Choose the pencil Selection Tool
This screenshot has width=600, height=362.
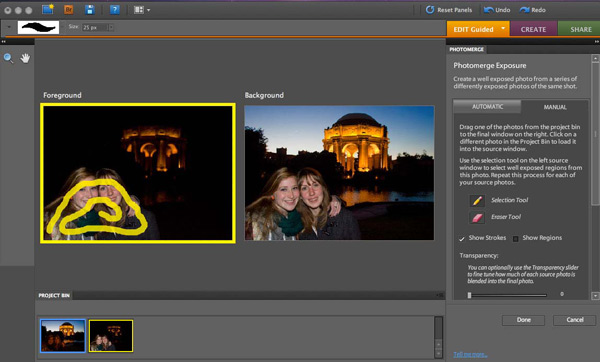477,201
